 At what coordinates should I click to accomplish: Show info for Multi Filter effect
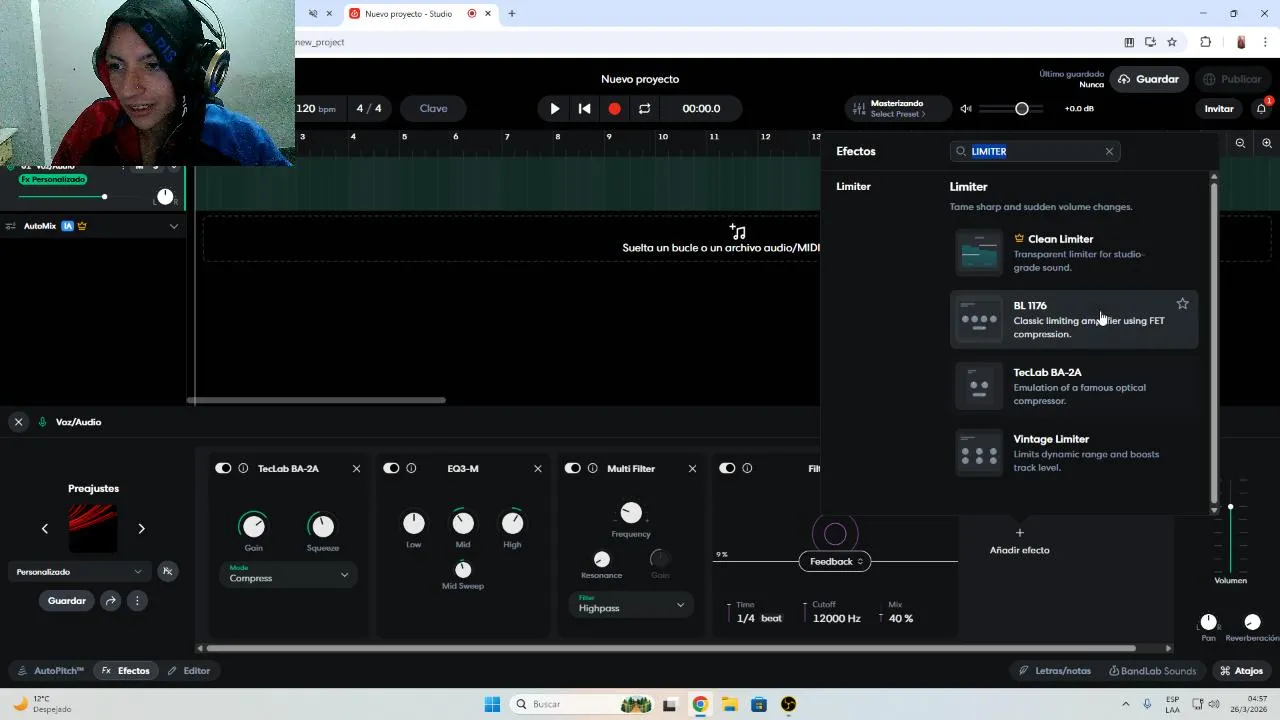click(593, 468)
